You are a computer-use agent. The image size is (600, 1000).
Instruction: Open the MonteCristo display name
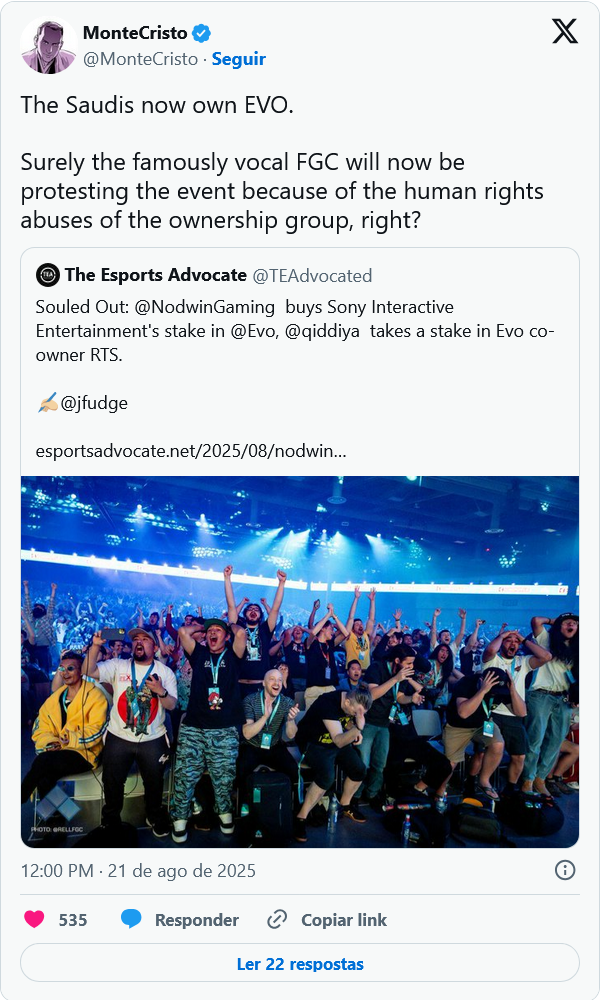tap(134, 33)
